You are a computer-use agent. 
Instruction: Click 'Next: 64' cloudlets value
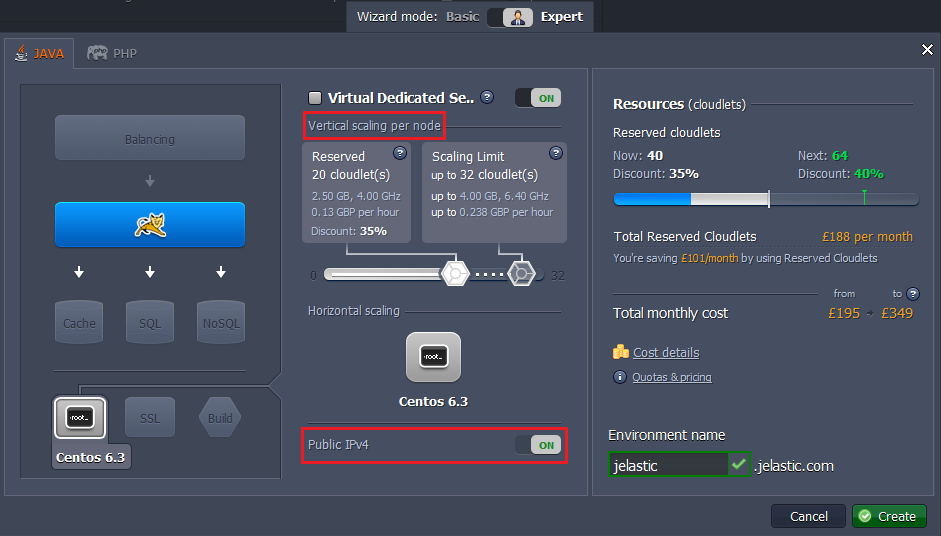coord(823,155)
